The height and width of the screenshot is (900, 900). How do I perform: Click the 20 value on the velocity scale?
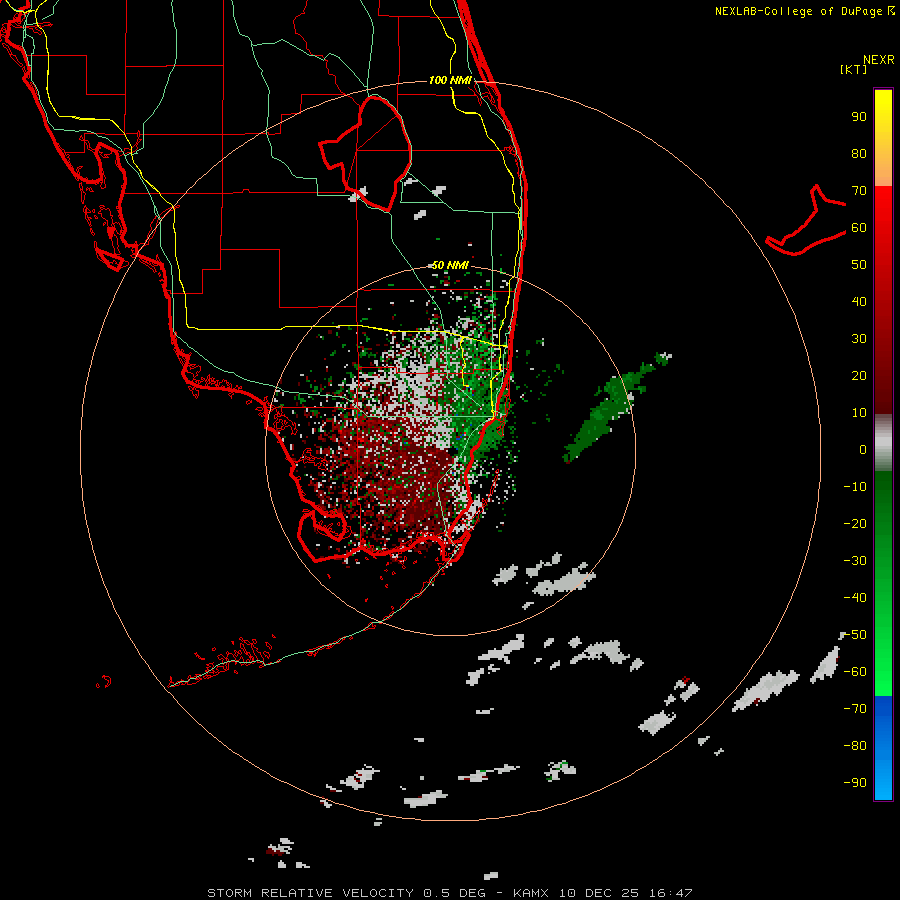pos(859,376)
